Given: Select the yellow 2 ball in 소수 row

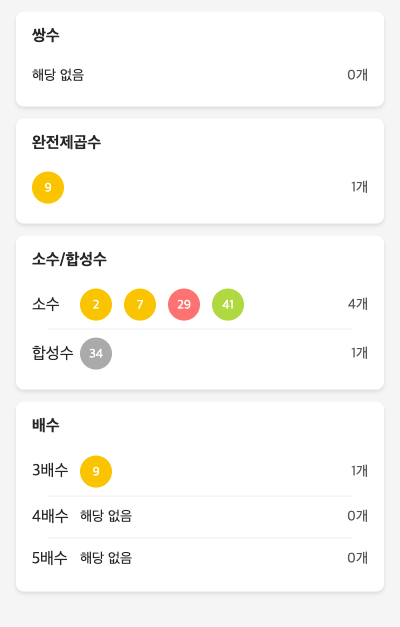Looking at the screenshot, I should coord(96,305).
